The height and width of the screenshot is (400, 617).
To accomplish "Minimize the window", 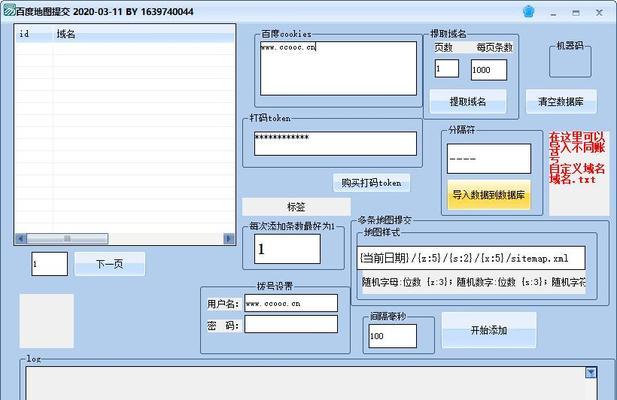I will click(553, 13).
